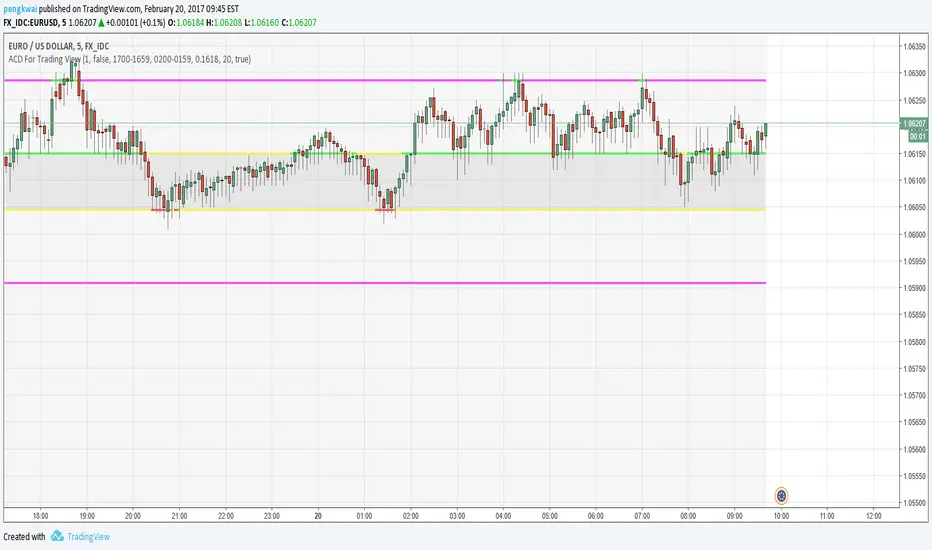This screenshot has height=550, width=932.
Task: Click the green current price label 1.06207
Action: (914, 124)
